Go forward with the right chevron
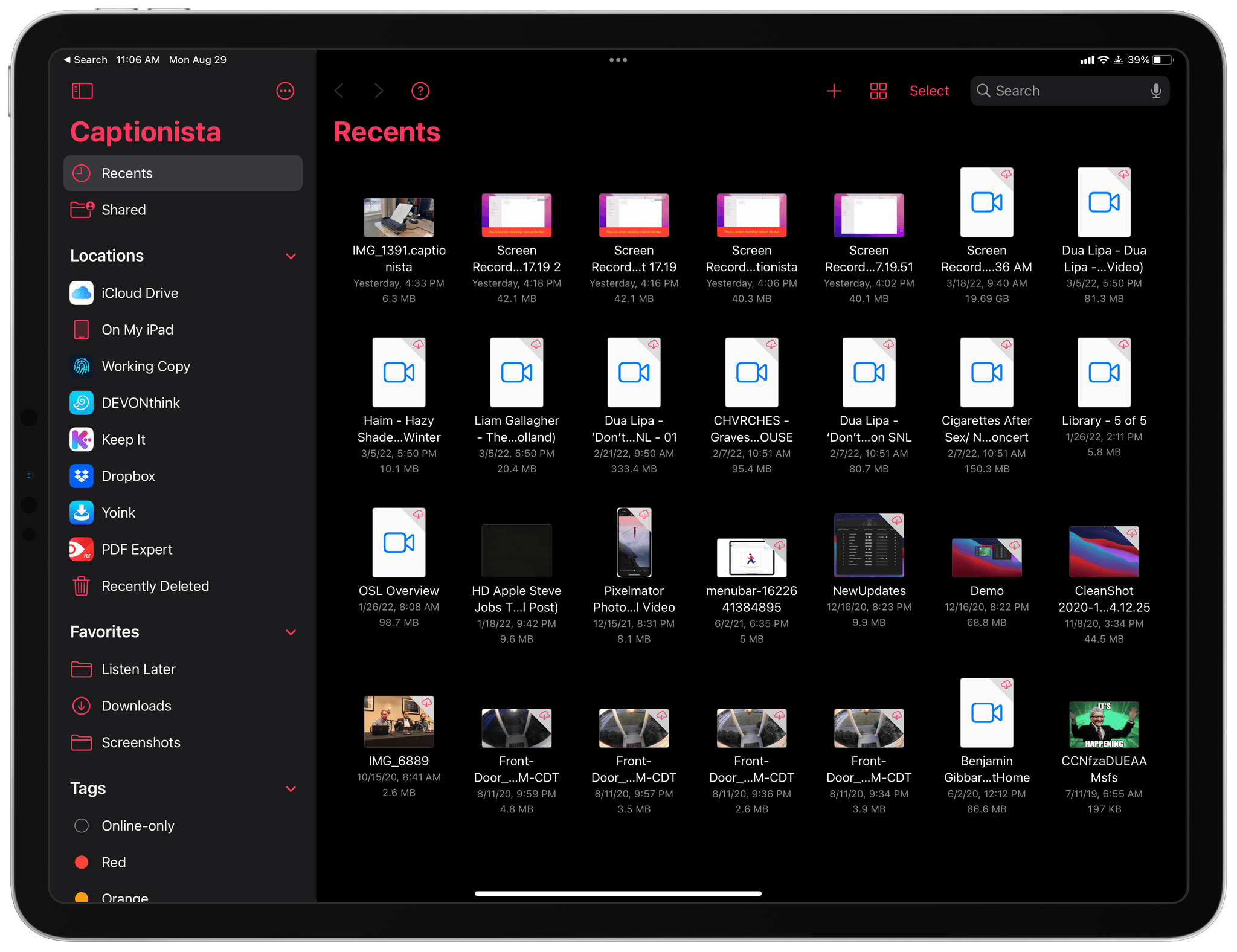The width and height of the screenshot is (1237, 952). pos(379,91)
